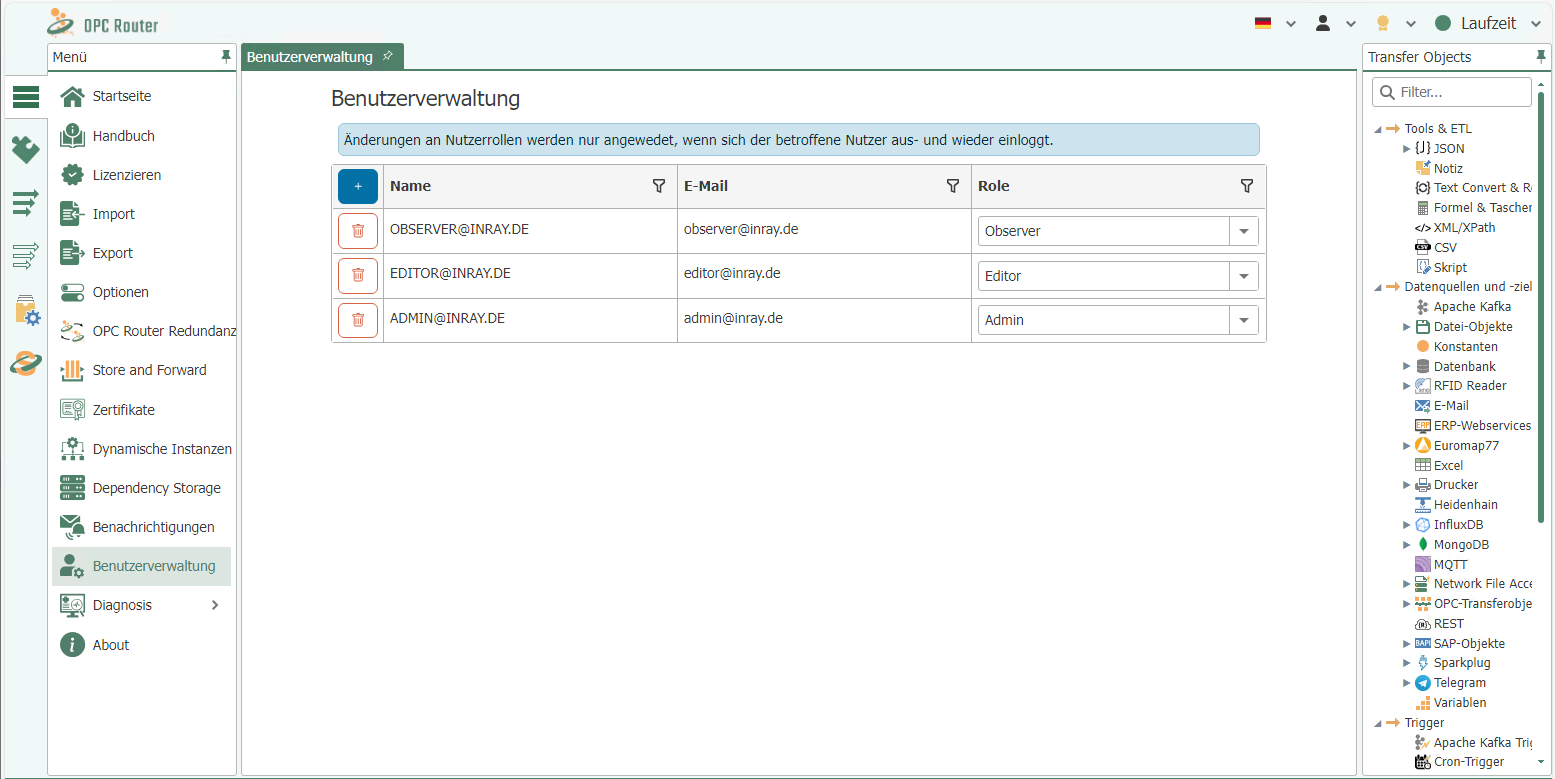Screen dimensions: 1555x779
Task: Select MQTT in the Transfer Objects tree
Action: pyautogui.click(x=1450, y=565)
